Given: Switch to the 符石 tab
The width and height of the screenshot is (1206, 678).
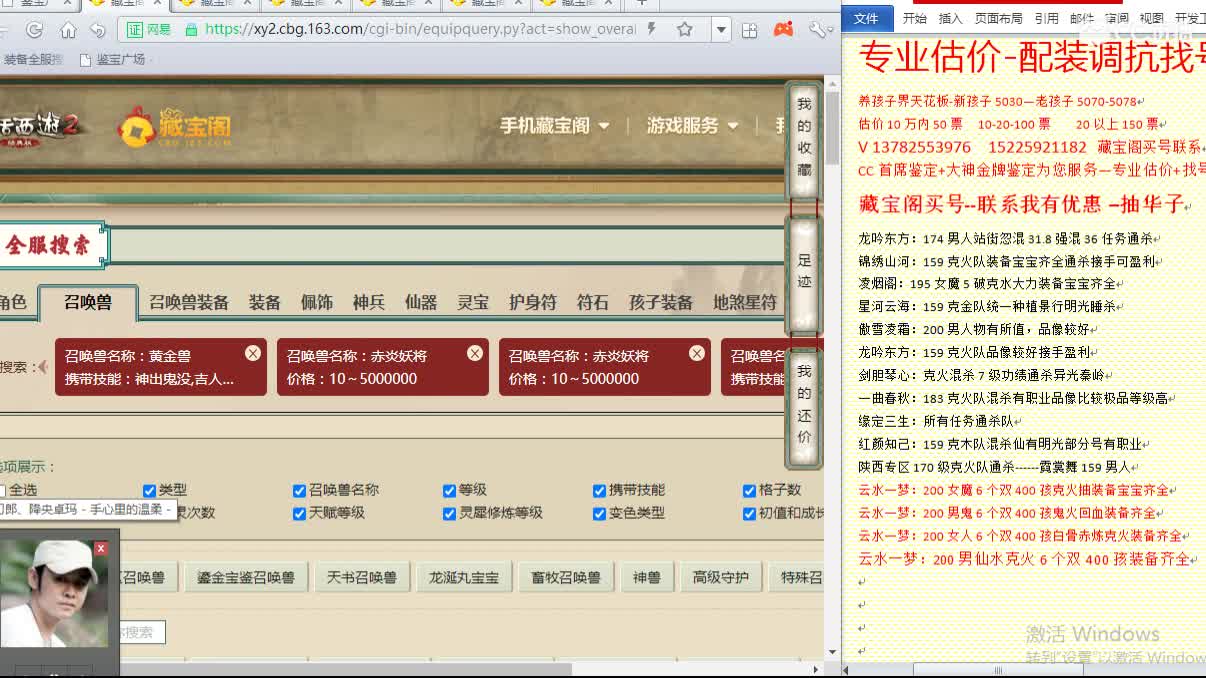Looking at the screenshot, I should click(593, 302).
